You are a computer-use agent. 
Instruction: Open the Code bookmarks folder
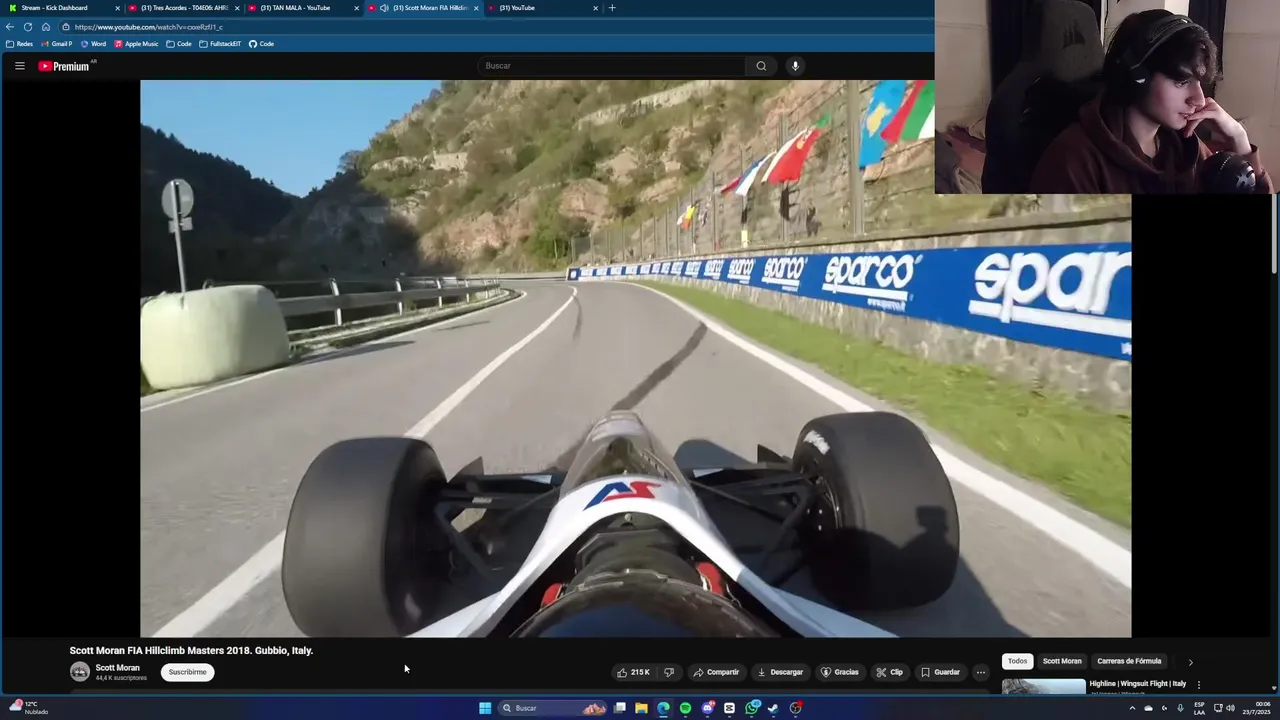coord(179,44)
